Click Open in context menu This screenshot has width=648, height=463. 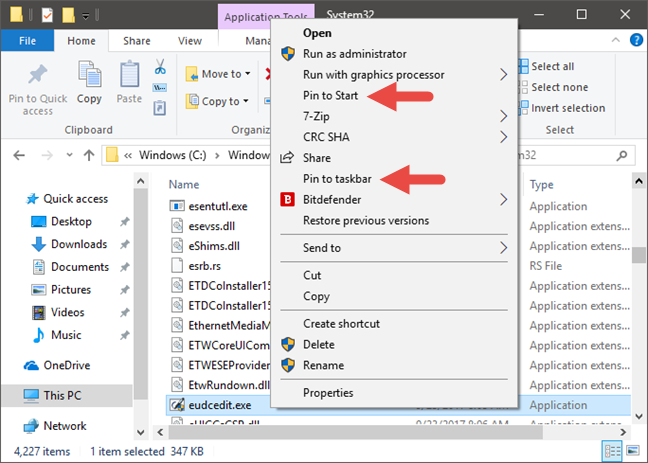317,33
